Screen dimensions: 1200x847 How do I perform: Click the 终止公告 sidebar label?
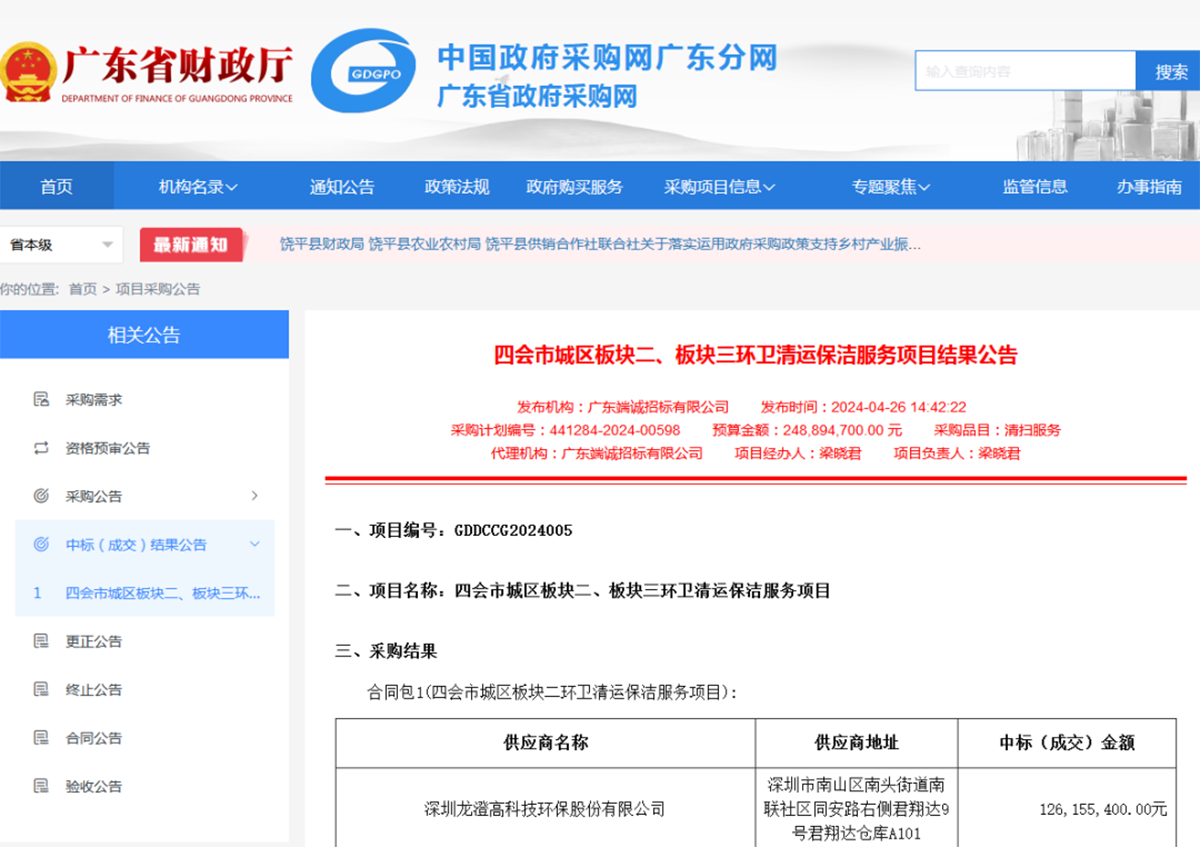94,690
